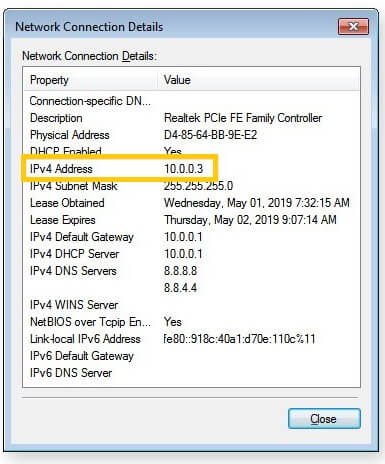This screenshot has width=385, height=464.
Task: Close dialog with red X button
Action: (x=353, y=27)
